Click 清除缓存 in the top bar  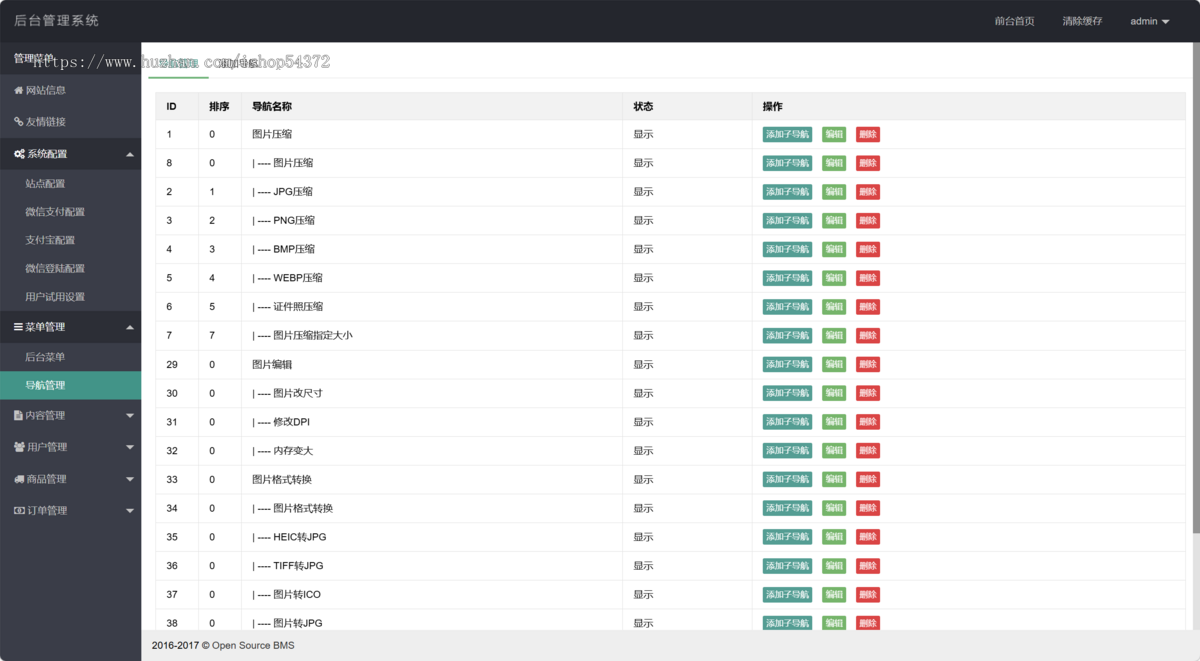click(x=1082, y=21)
